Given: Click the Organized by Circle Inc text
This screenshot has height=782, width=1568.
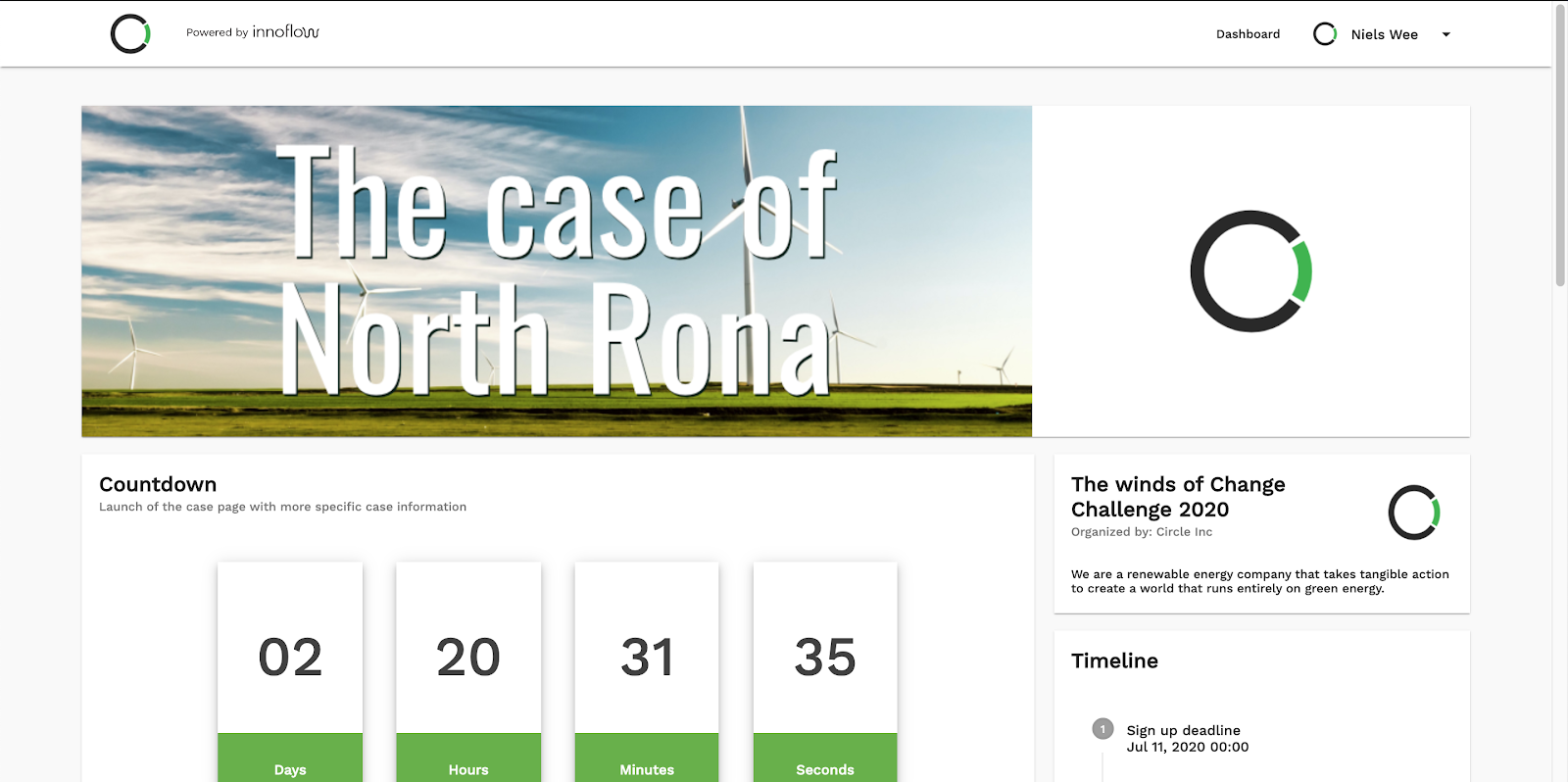Looking at the screenshot, I should (1142, 532).
